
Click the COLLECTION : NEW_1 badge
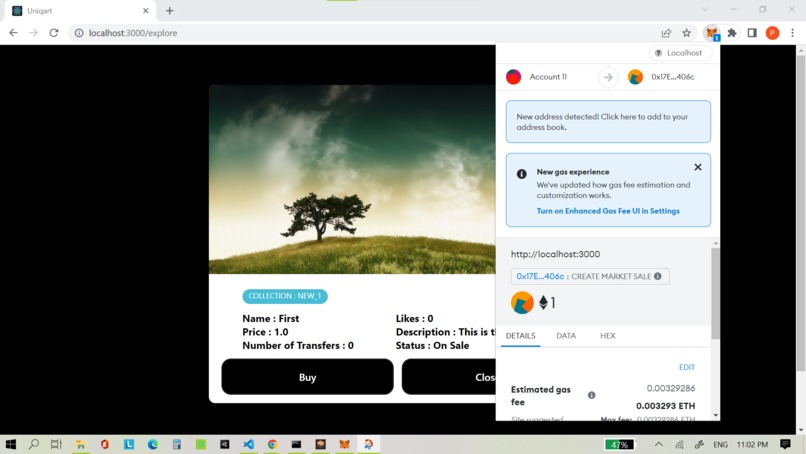pos(285,296)
